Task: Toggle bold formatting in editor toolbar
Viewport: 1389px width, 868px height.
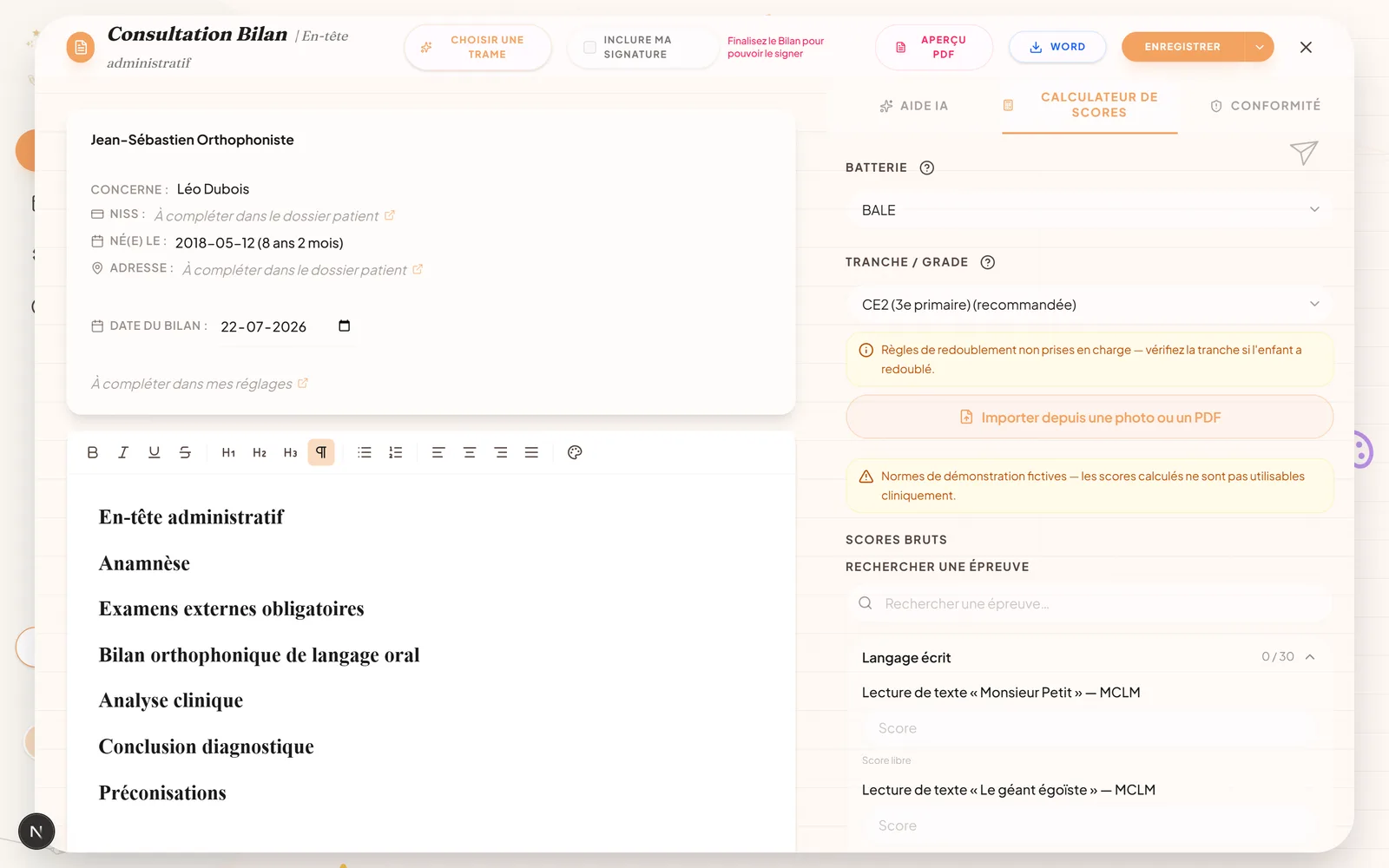Action: (93, 452)
